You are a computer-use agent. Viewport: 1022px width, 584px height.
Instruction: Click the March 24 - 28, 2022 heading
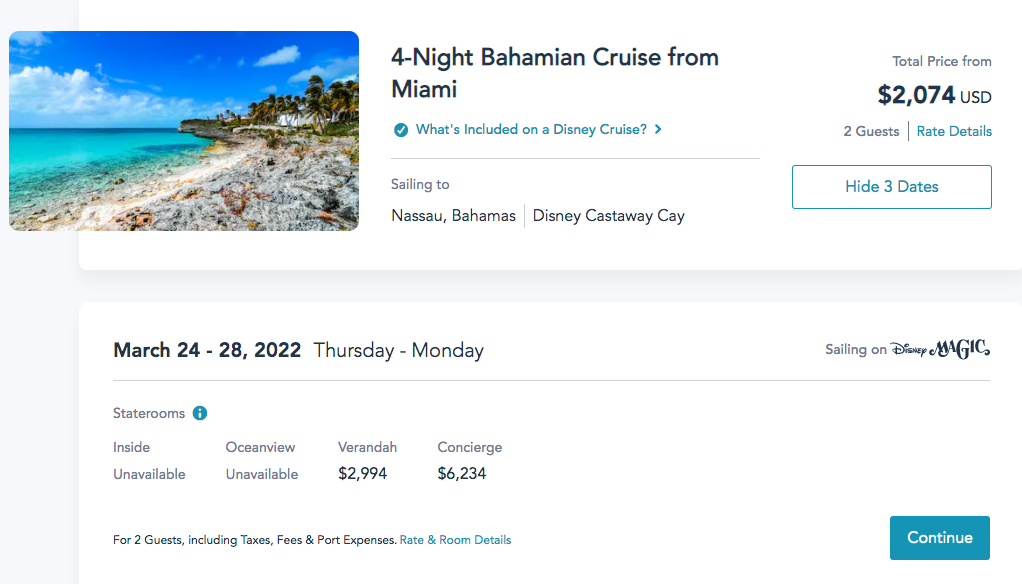pos(207,350)
